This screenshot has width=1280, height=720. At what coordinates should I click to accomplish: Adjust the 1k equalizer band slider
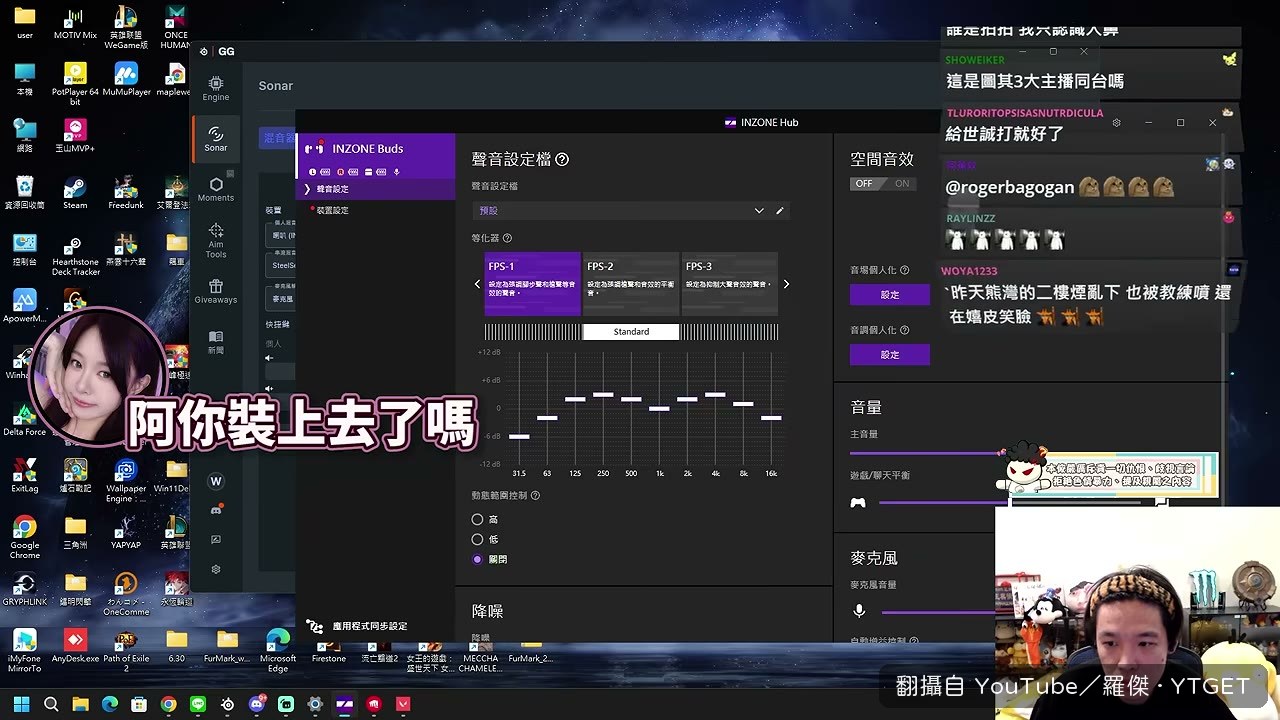[x=659, y=408]
